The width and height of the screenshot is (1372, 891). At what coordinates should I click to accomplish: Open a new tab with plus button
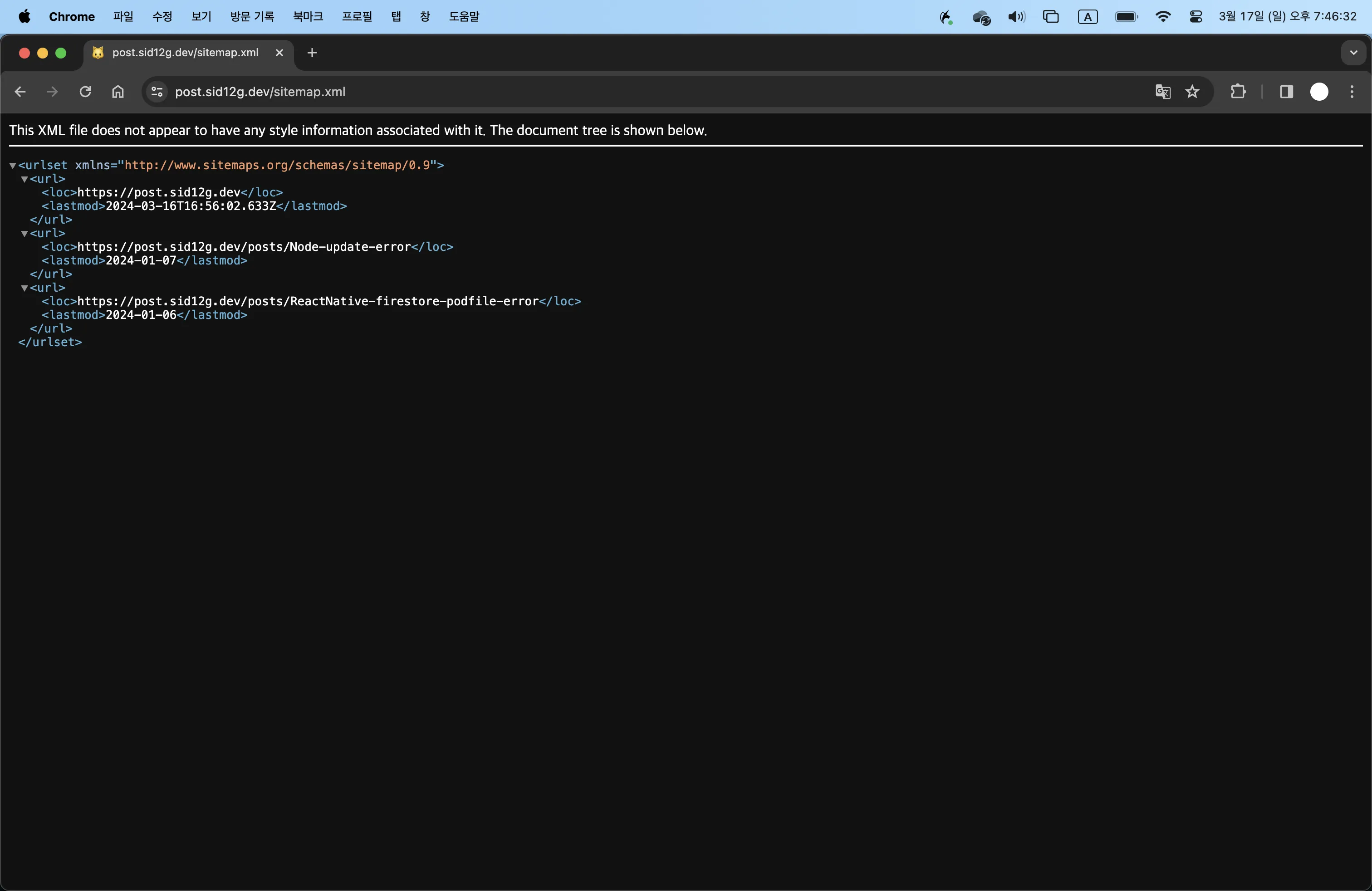click(x=312, y=53)
